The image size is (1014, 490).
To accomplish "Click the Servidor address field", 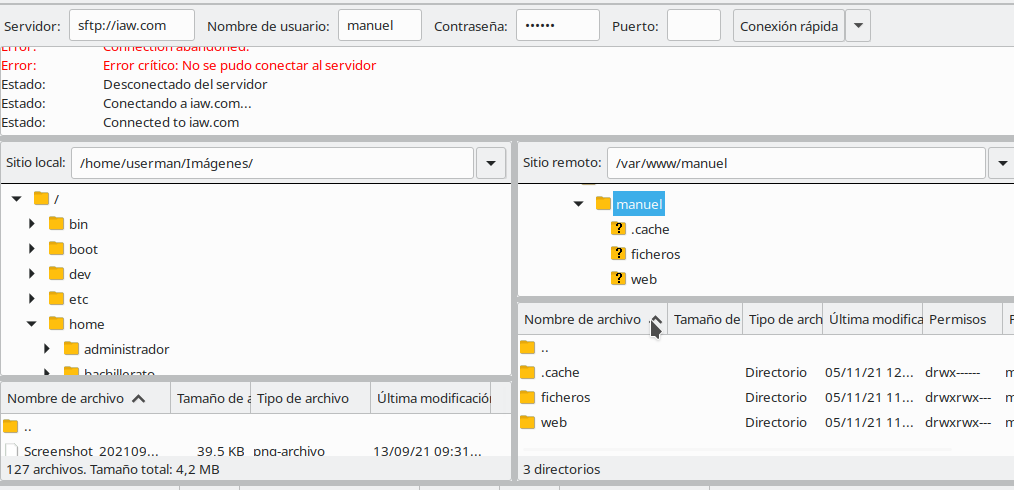I will (133, 26).
